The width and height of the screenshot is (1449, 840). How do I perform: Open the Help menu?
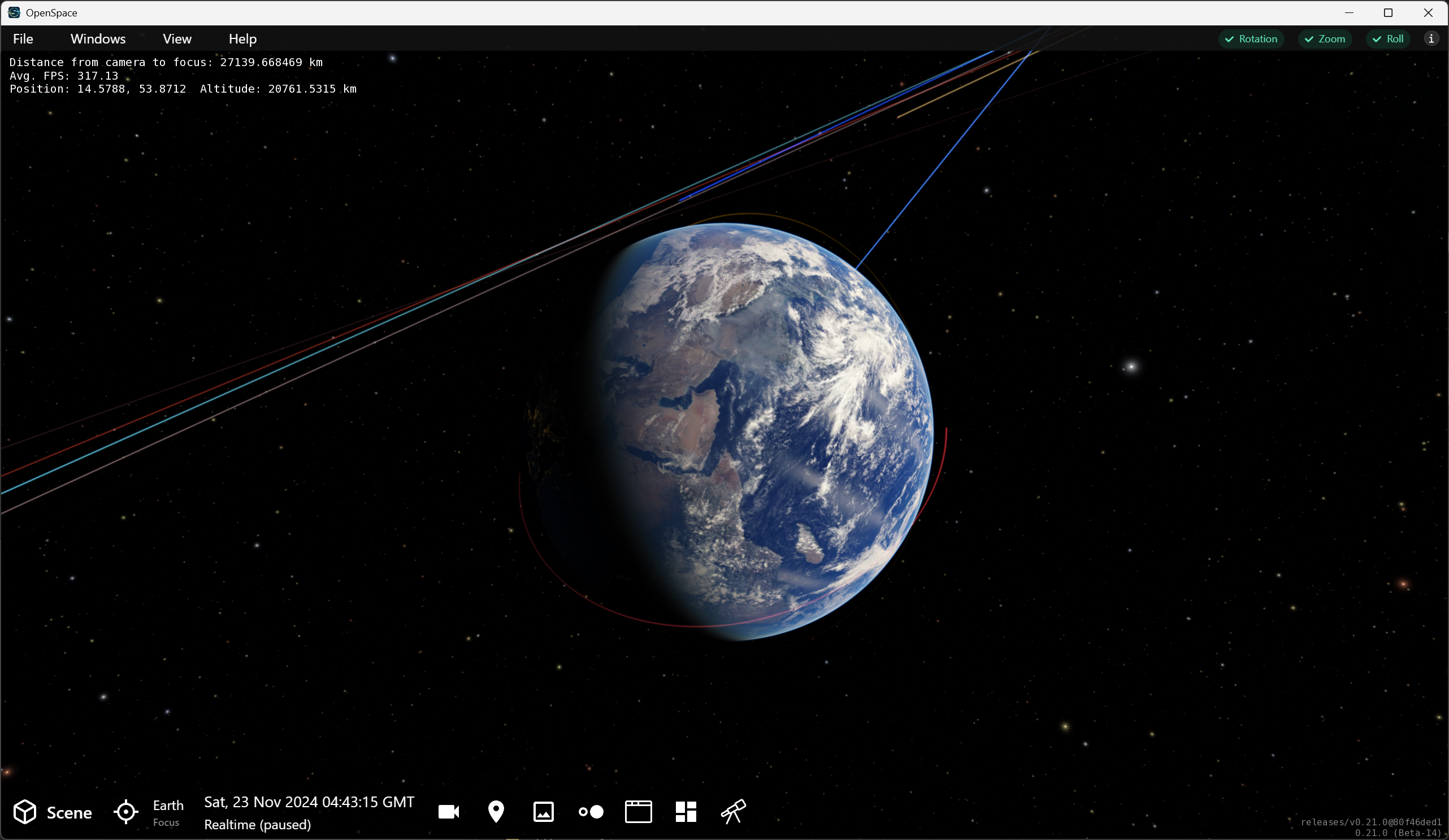coord(242,39)
